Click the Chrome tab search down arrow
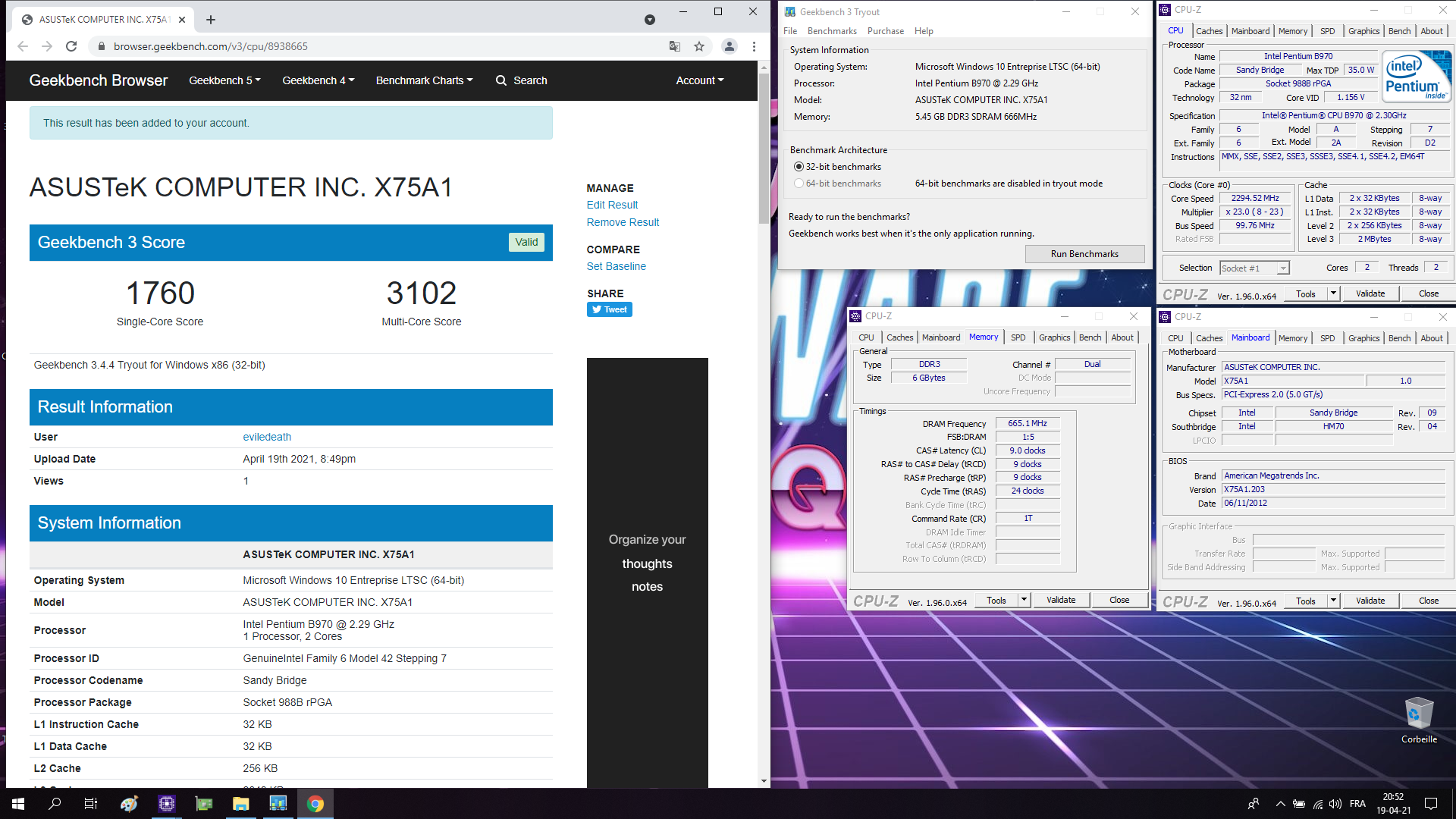1456x819 pixels. [x=650, y=20]
